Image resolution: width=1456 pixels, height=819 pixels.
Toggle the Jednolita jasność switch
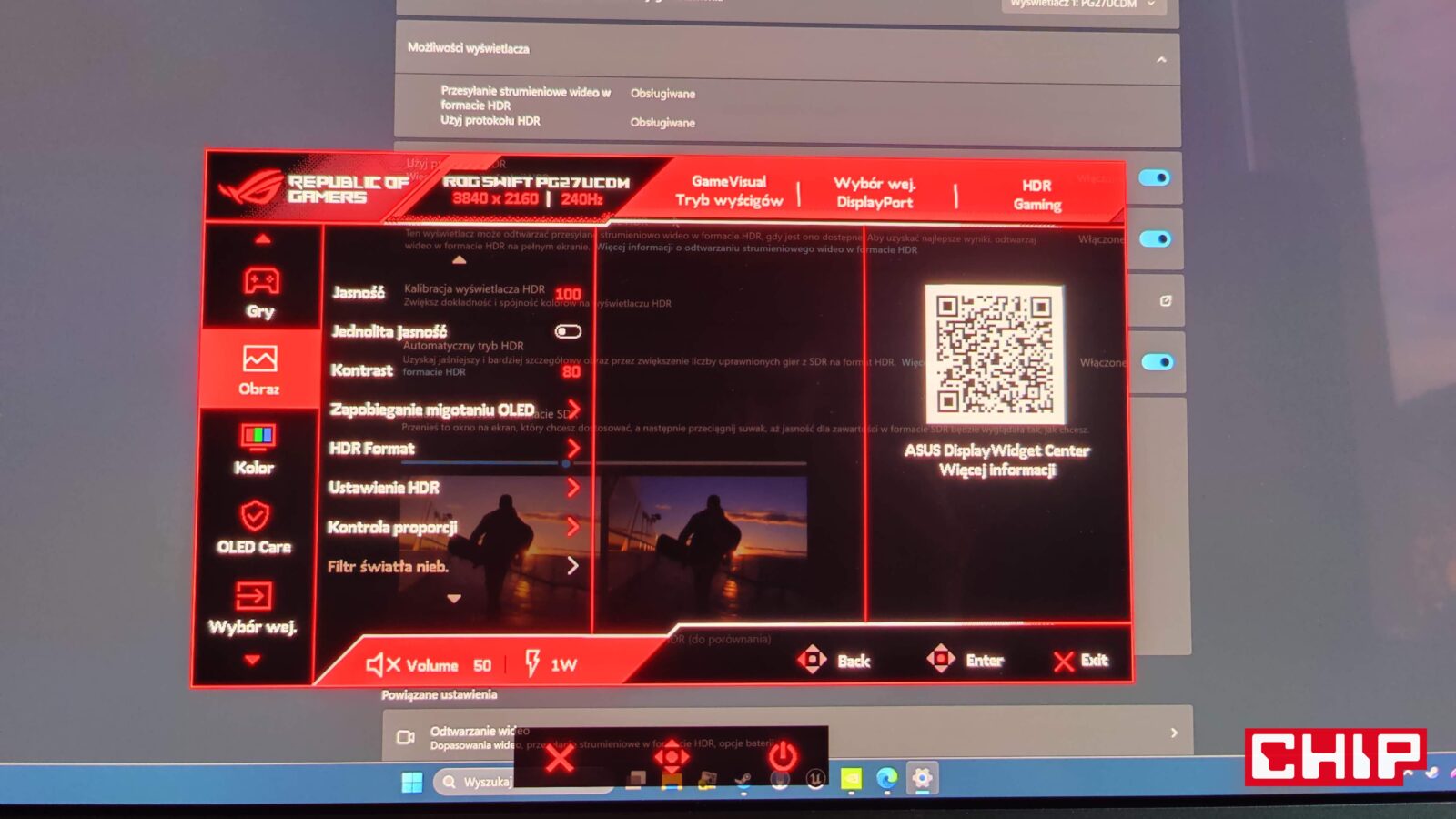coord(568,331)
